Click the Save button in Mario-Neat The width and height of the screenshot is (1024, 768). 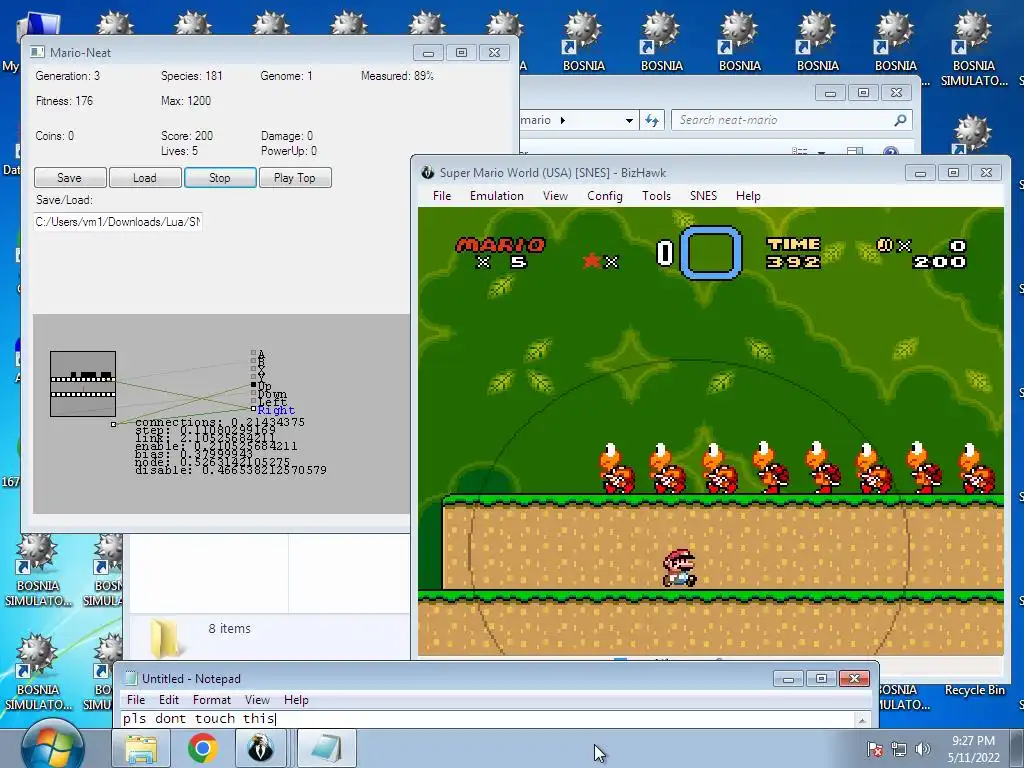click(x=70, y=178)
